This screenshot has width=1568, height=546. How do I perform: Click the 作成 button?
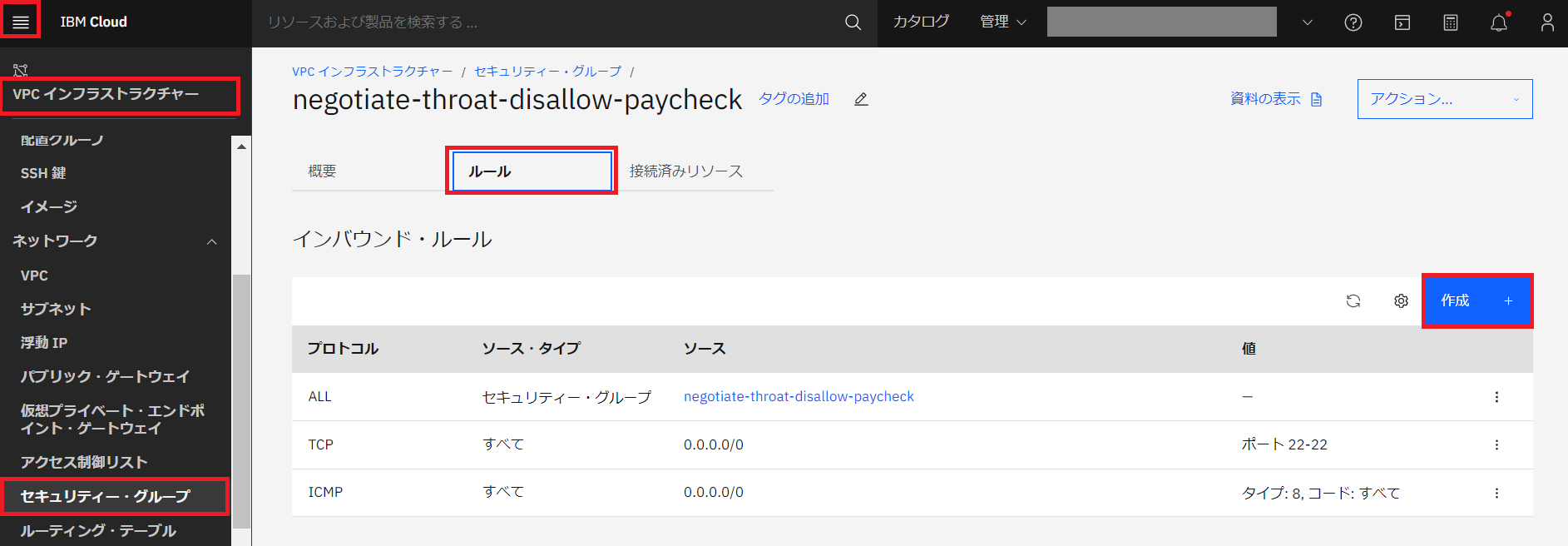pyautogui.click(x=1476, y=301)
